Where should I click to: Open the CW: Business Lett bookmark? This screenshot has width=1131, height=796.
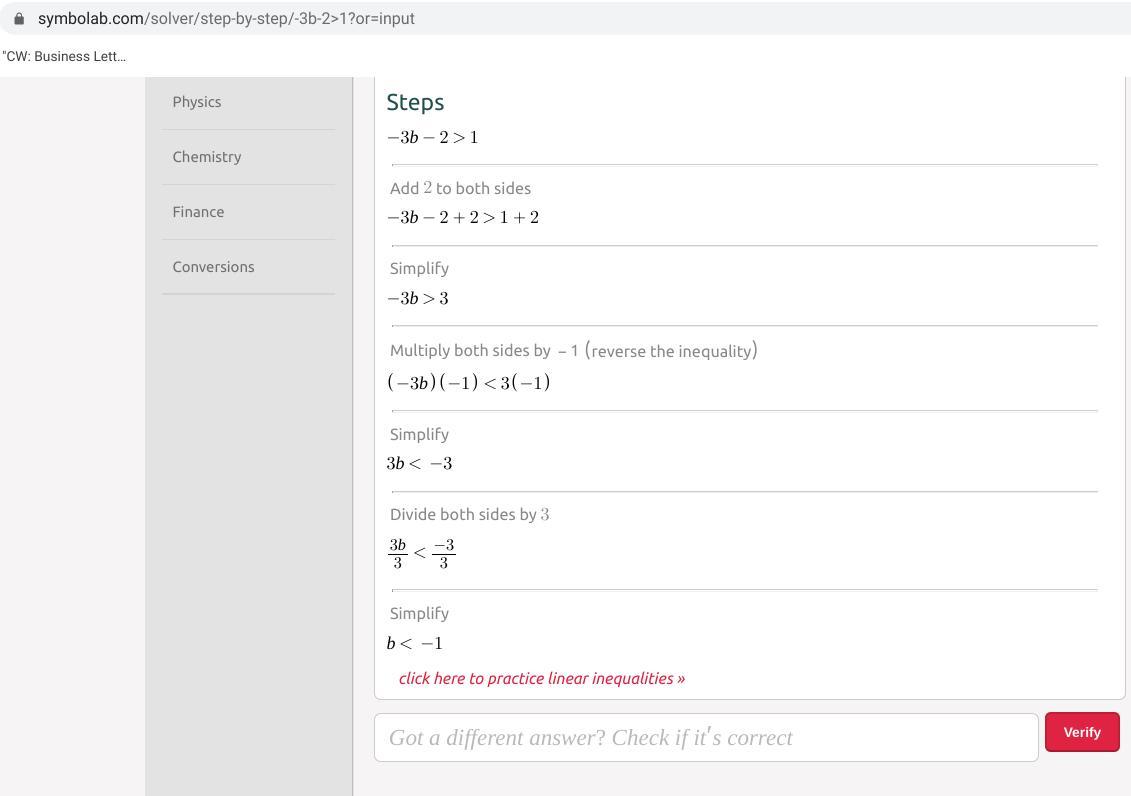pos(64,56)
